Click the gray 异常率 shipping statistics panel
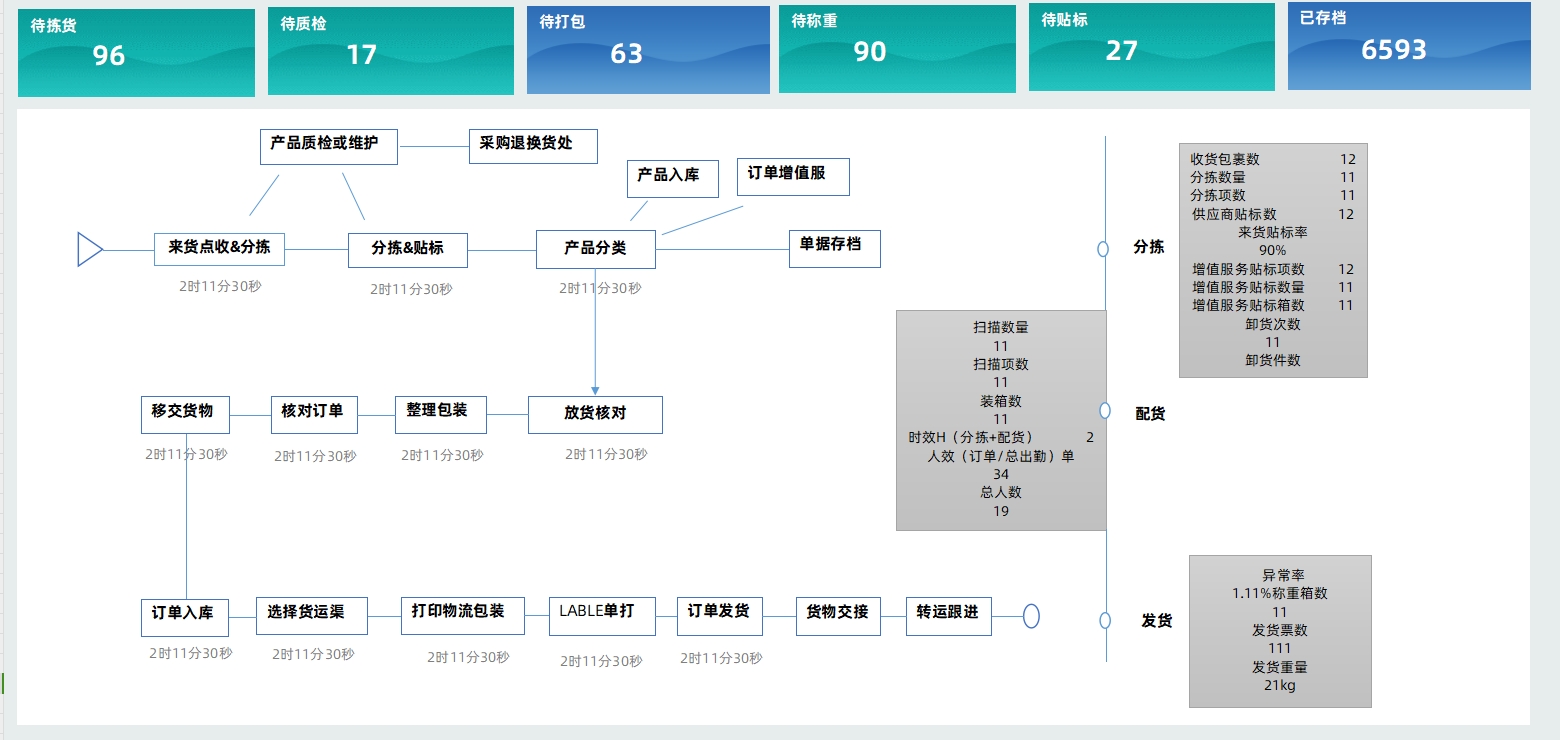Image resolution: width=1560 pixels, height=740 pixels. pyautogui.click(x=1280, y=631)
